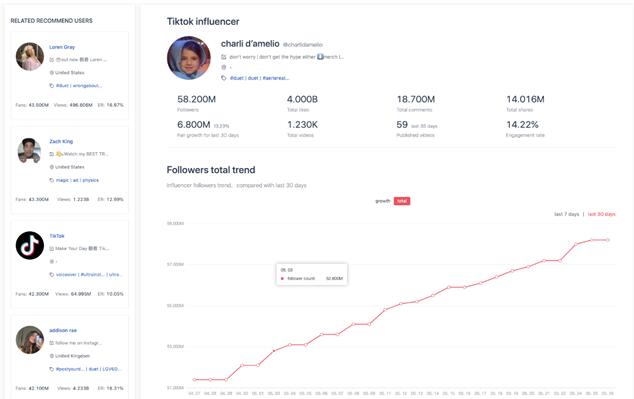Click the first data point on the followers line
The image size is (634, 399).
(194, 380)
